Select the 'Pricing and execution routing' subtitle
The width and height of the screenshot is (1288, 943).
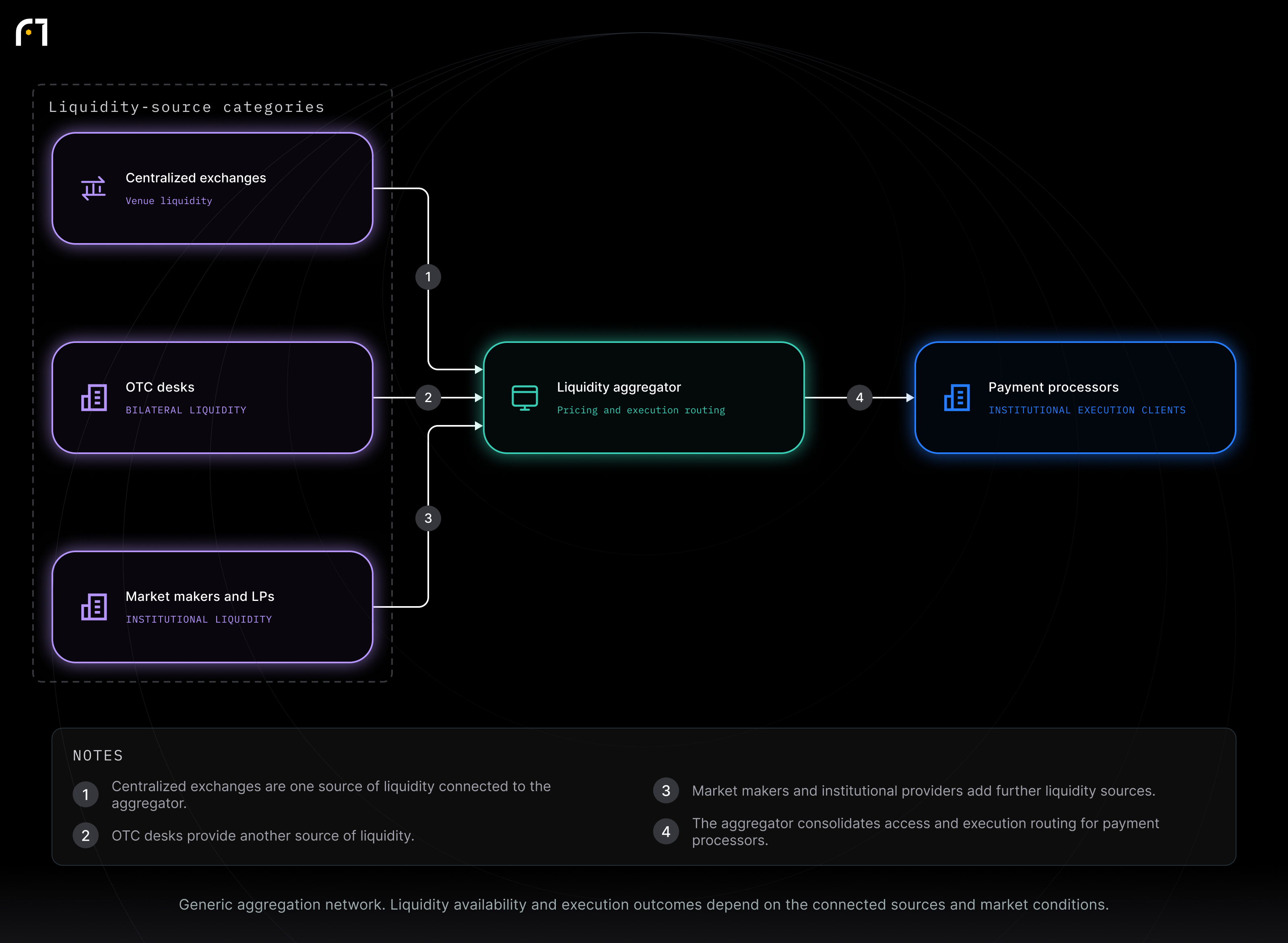641,410
